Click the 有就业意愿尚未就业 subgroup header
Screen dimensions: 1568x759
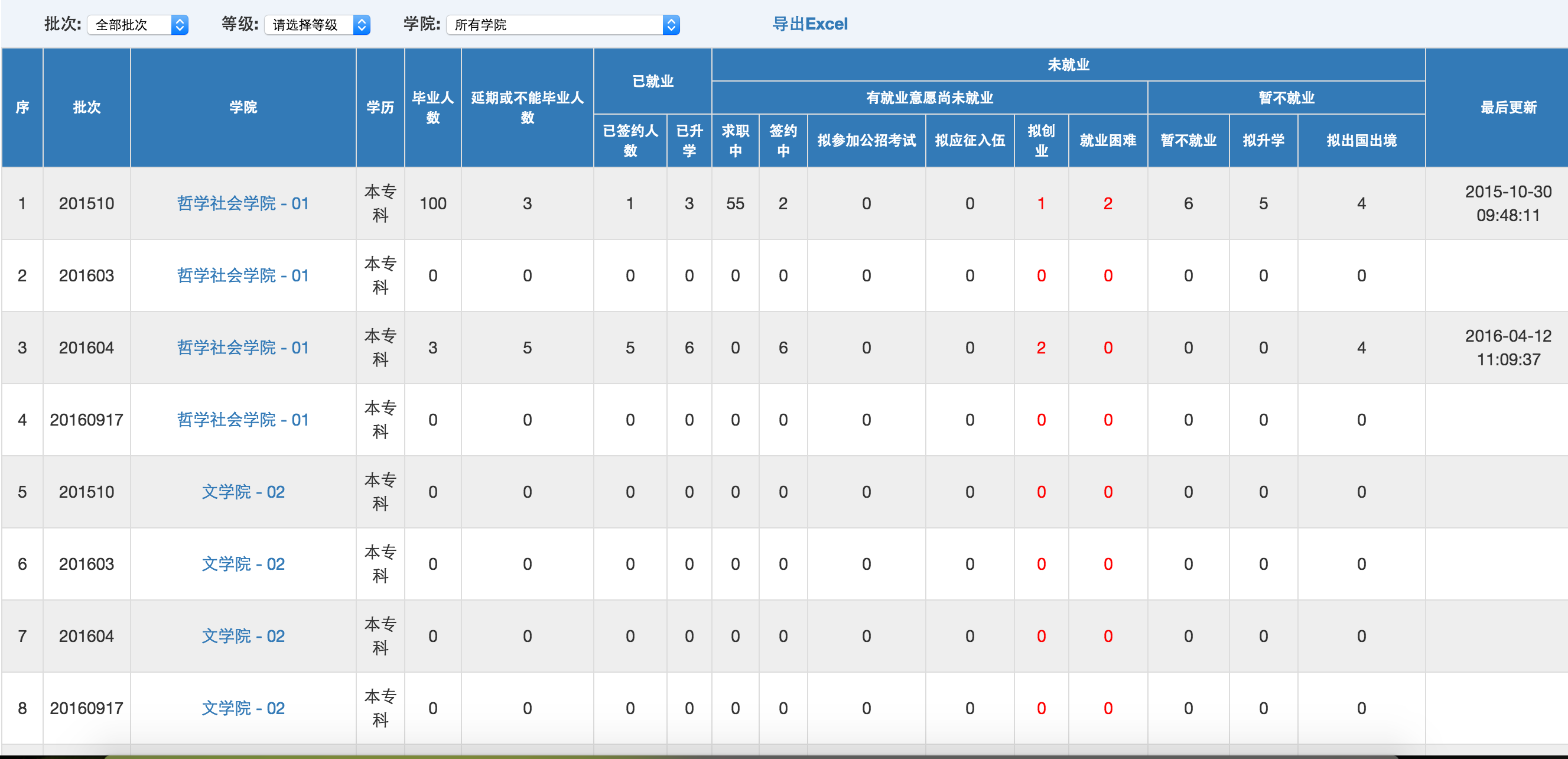point(929,98)
